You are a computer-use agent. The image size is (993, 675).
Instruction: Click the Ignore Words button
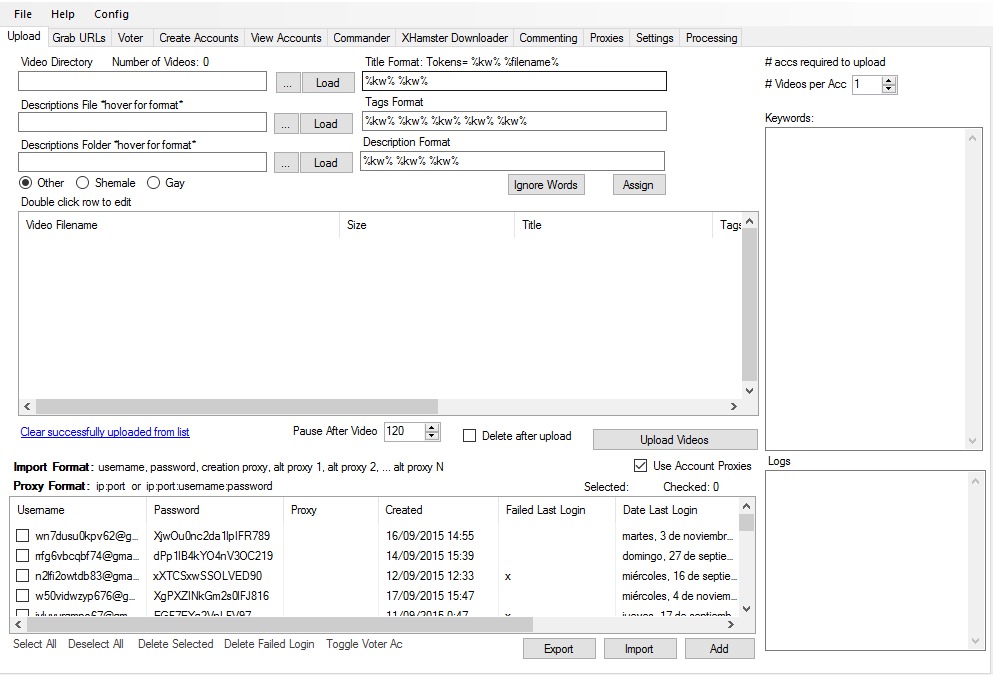pos(546,185)
